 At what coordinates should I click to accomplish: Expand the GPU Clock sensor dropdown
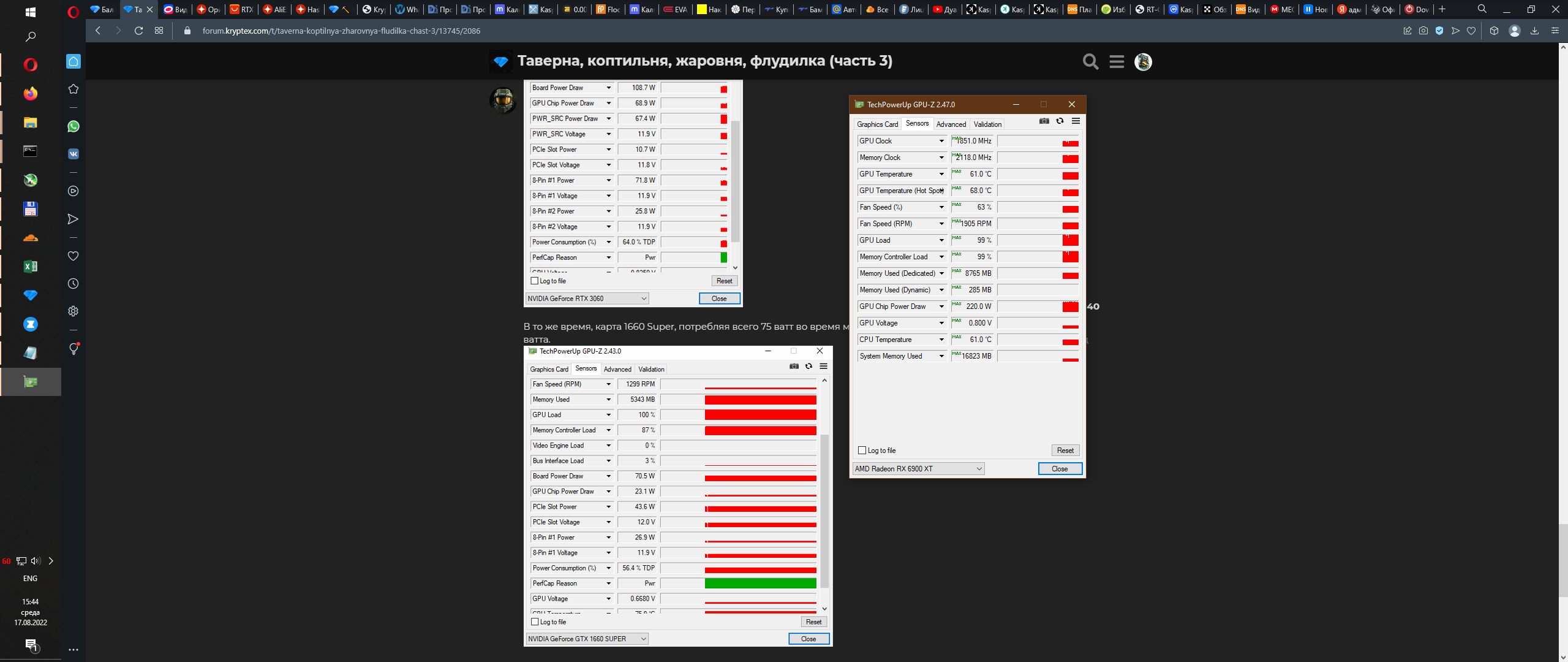[941, 141]
